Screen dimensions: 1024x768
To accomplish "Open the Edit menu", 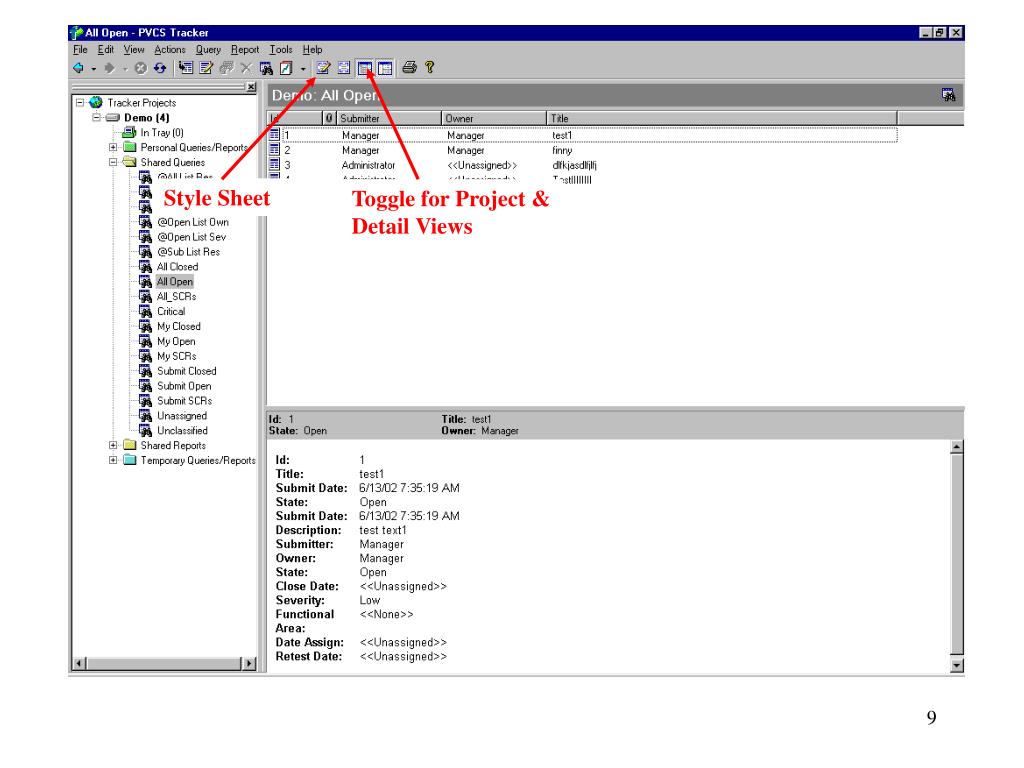I will [x=106, y=50].
